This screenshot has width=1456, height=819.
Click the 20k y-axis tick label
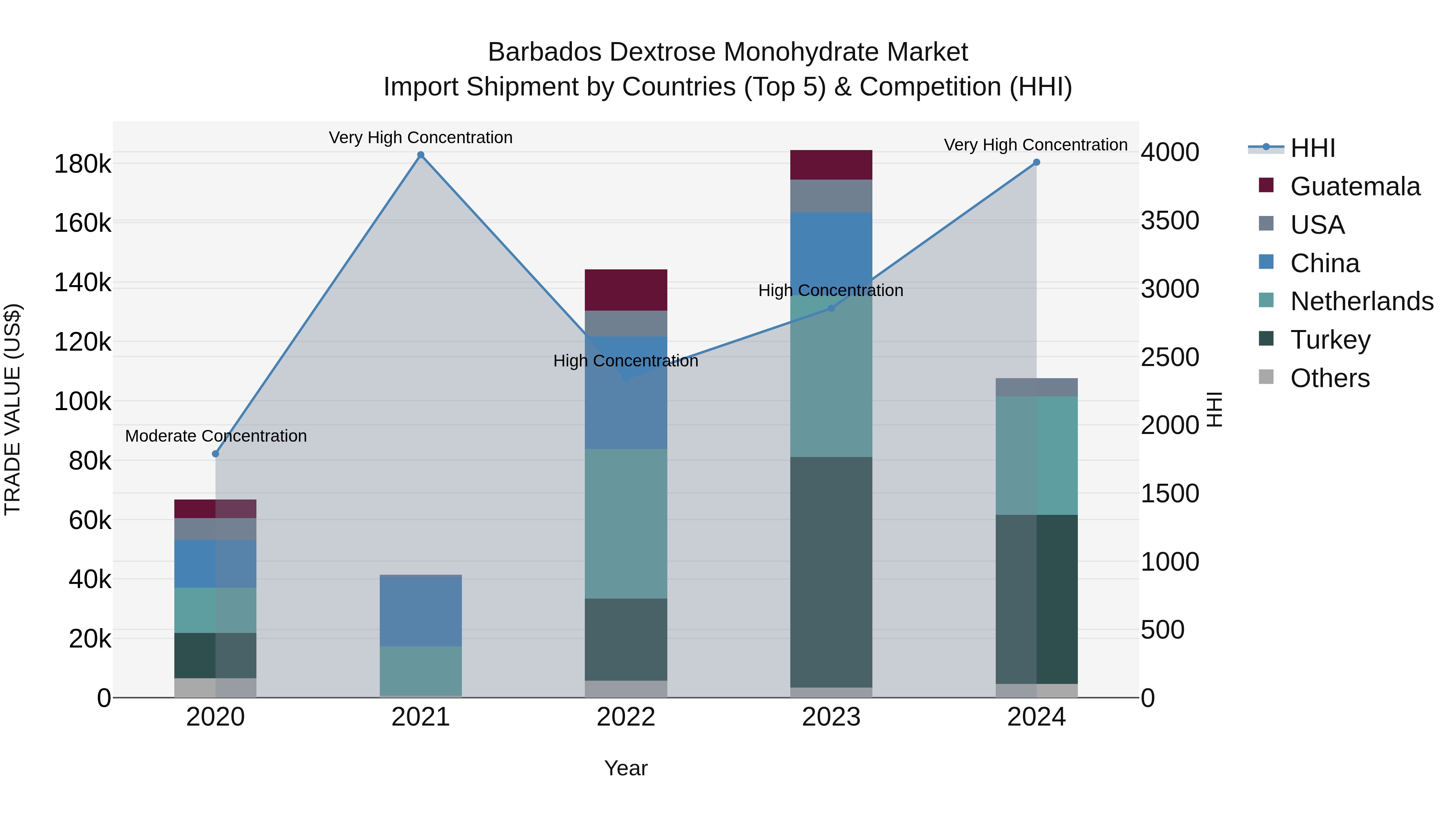pos(90,639)
